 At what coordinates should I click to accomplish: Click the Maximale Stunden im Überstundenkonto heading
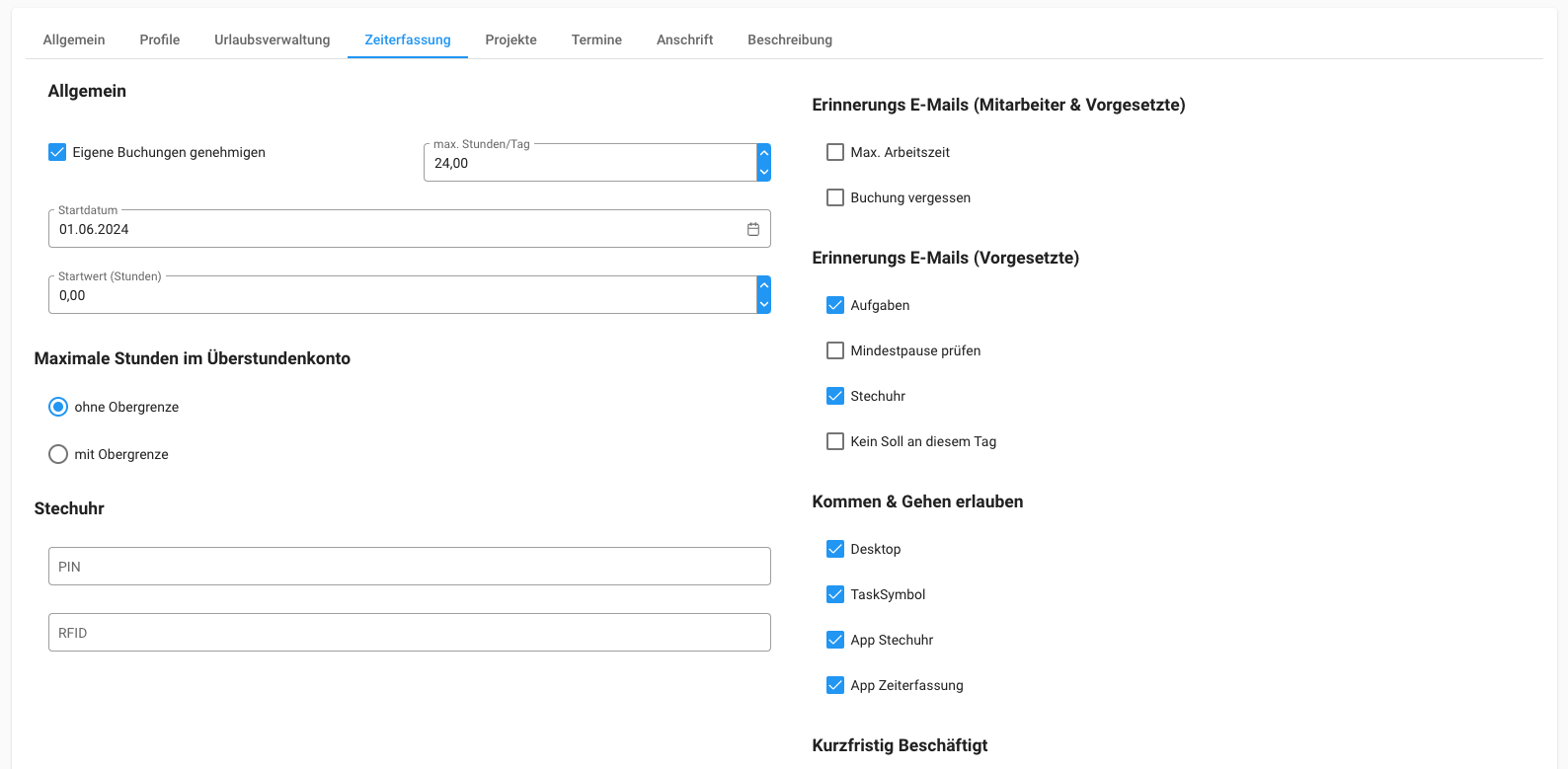pos(193,358)
